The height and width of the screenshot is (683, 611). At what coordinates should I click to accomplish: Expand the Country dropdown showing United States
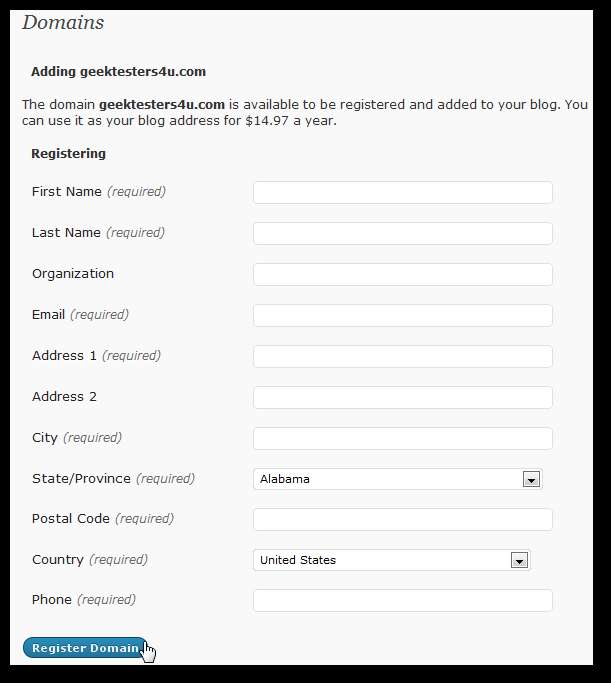(x=391, y=560)
